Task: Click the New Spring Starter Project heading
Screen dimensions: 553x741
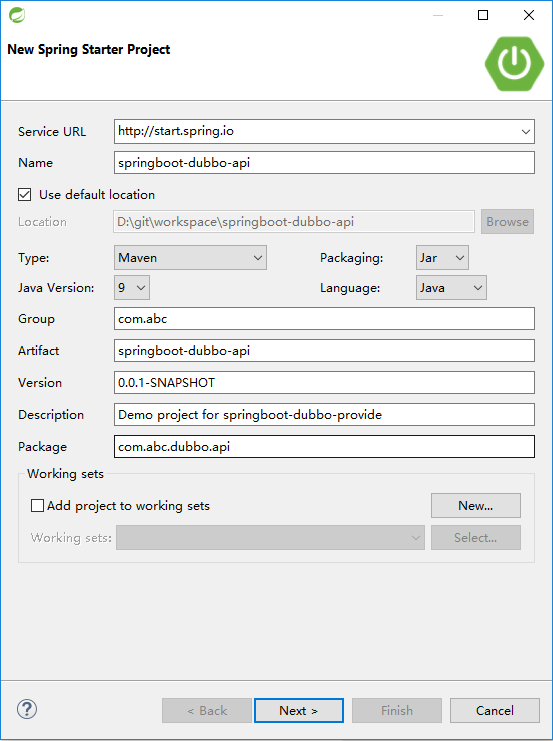Action: 89,50
